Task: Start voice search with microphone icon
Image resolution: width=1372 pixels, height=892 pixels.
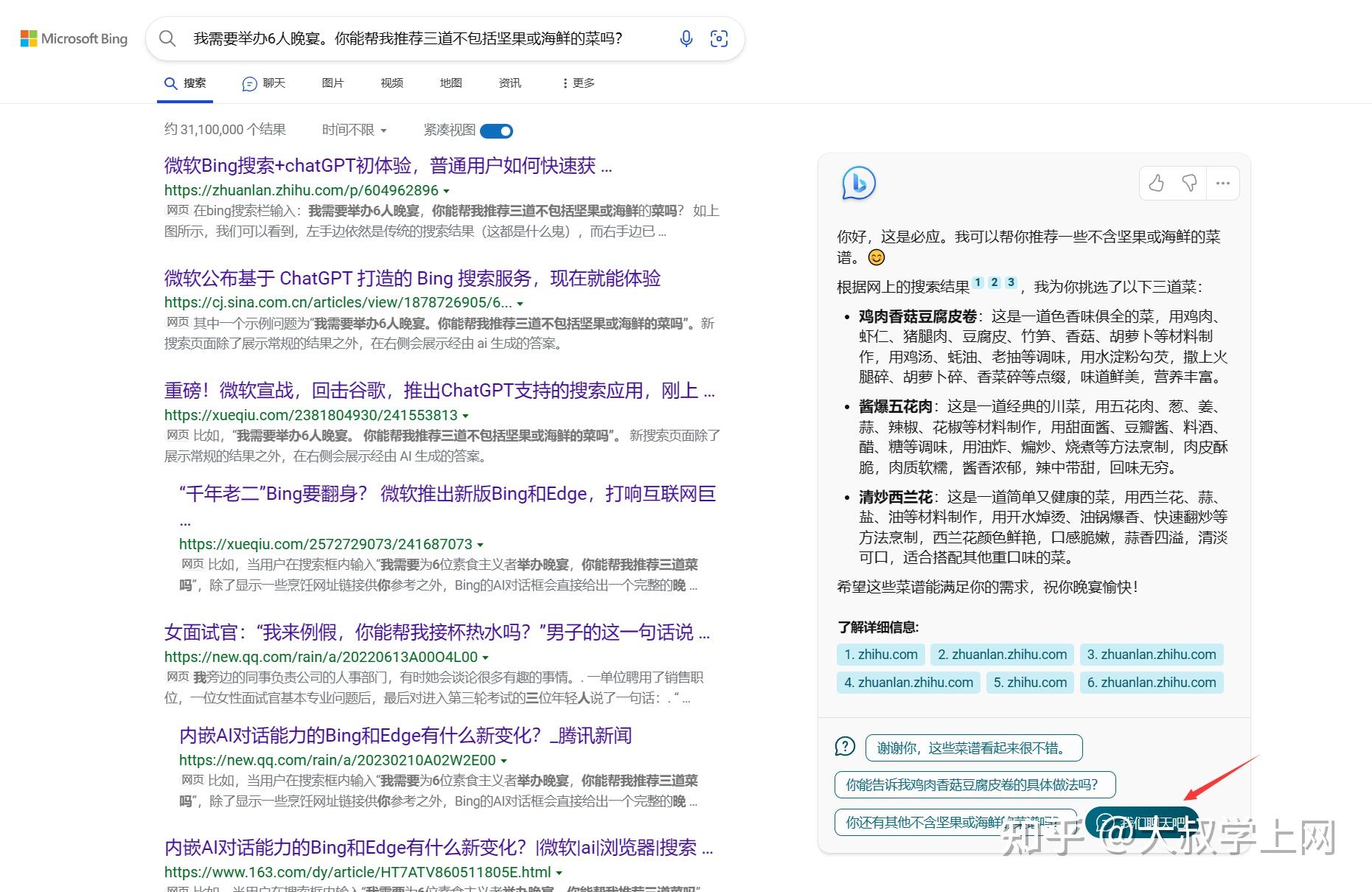Action: pyautogui.click(x=686, y=38)
